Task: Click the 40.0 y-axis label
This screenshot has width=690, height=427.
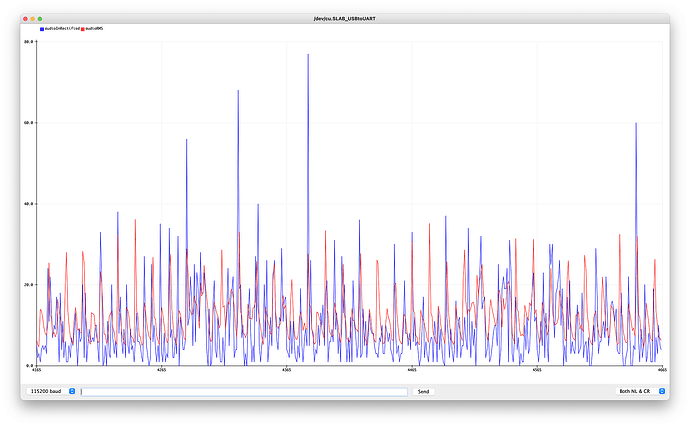Action: pos(29,204)
